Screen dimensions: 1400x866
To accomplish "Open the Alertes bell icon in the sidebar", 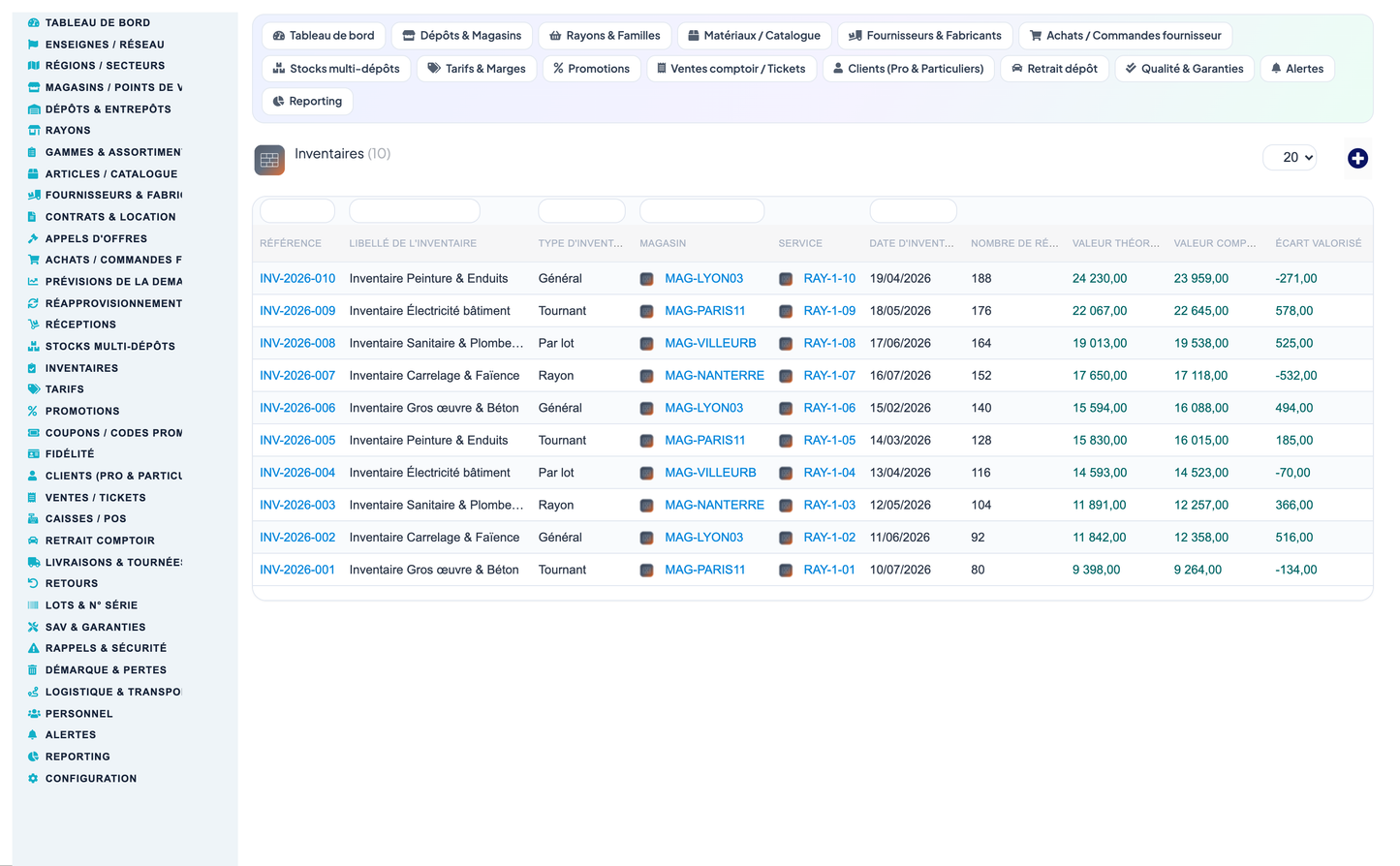I will (33, 735).
